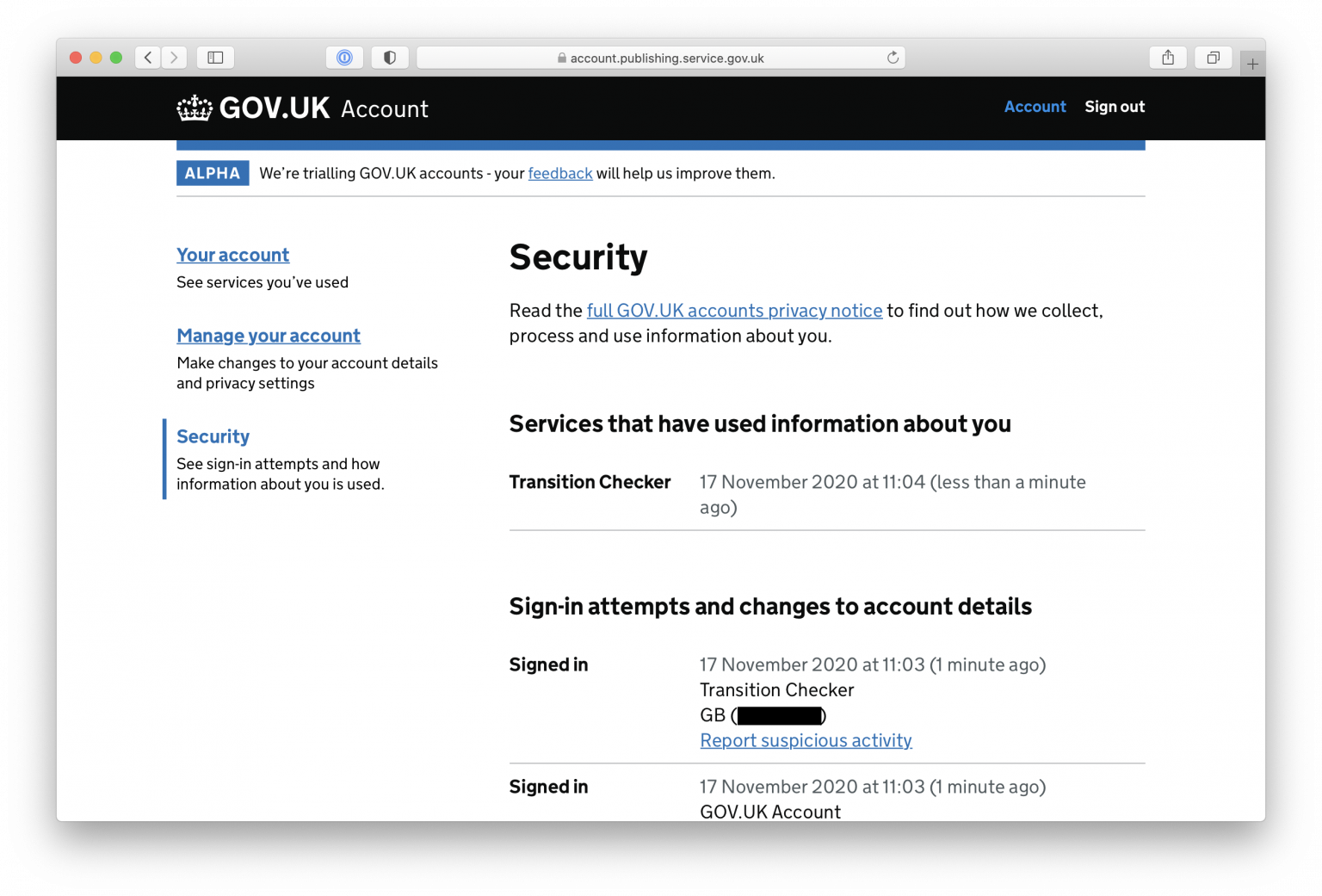The width and height of the screenshot is (1322, 896).
Task: Navigate to Your account
Action: pyautogui.click(x=232, y=255)
